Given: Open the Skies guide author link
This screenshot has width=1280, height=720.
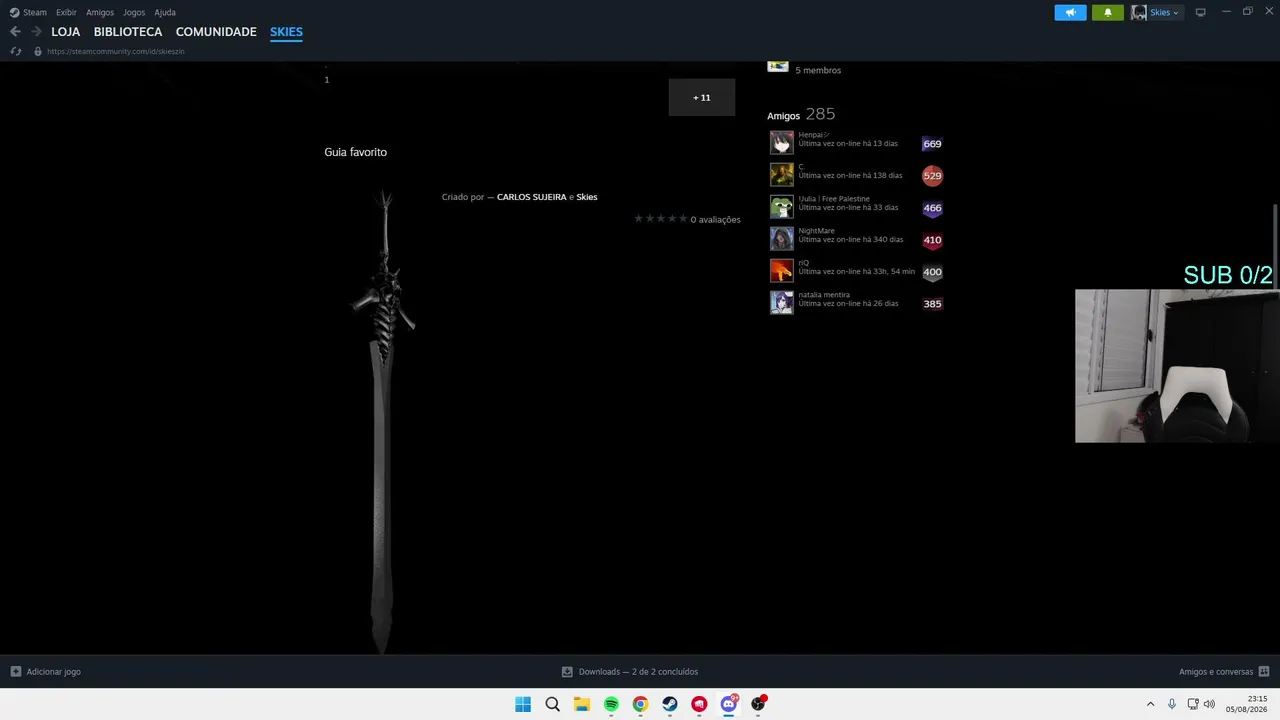Looking at the screenshot, I should [x=587, y=197].
